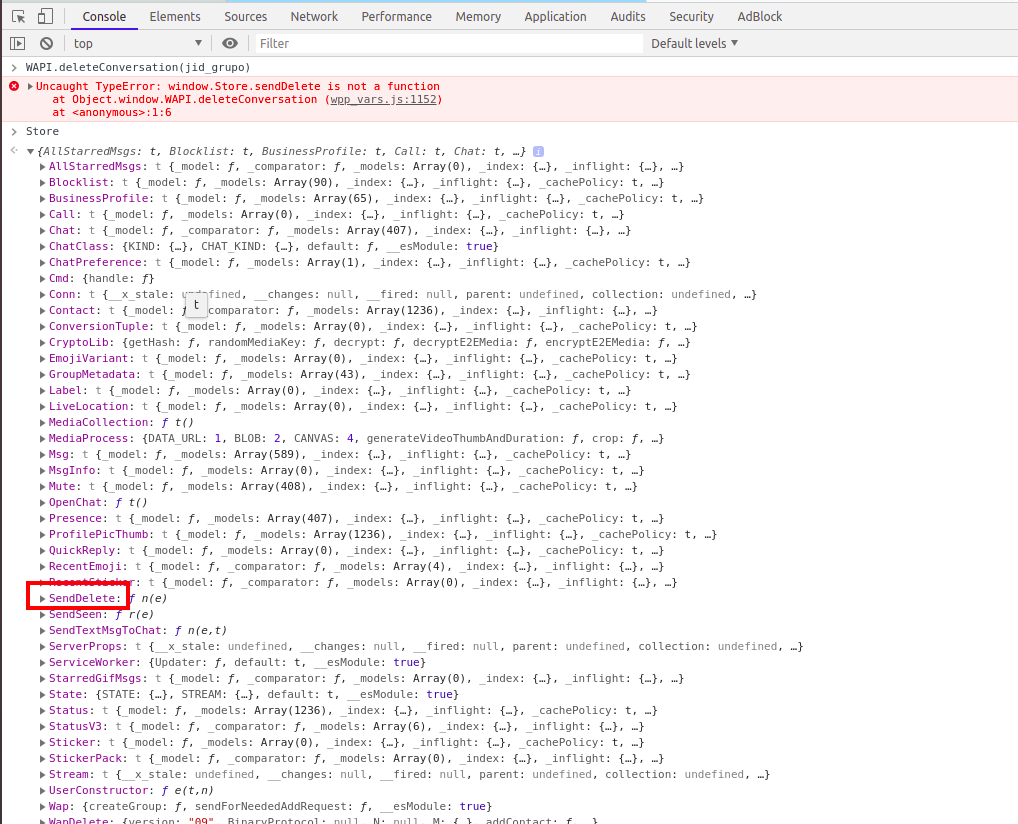Open the Default levels dropdown
The image size is (1018, 824).
coord(694,44)
